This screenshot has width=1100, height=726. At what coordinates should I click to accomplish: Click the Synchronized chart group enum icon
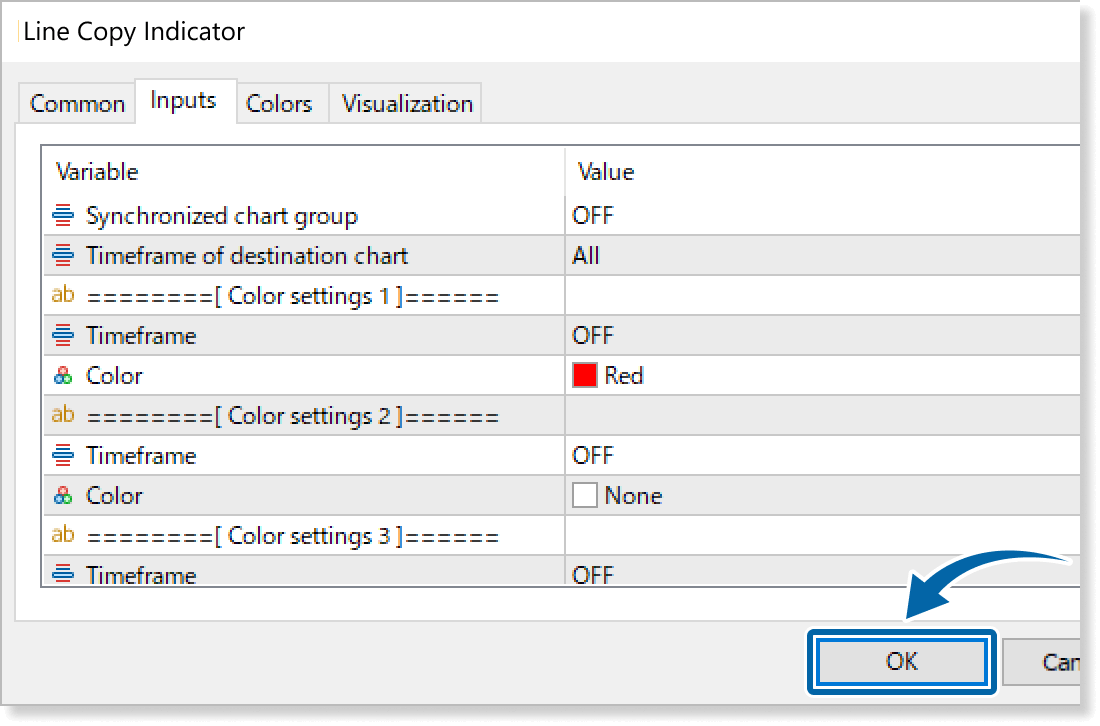click(63, 215)
